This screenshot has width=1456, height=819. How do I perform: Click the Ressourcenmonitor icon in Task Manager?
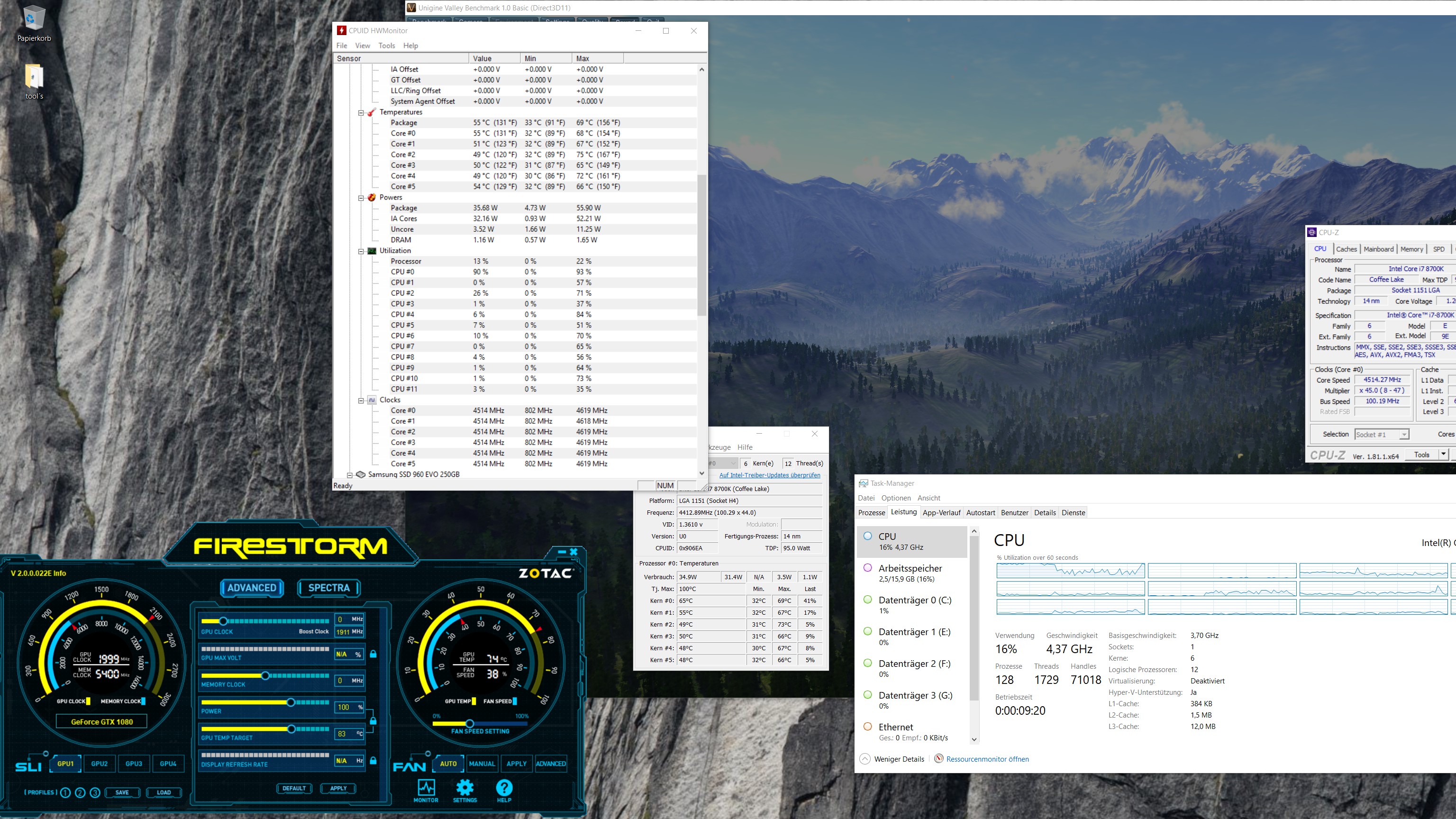coord(939,758)
